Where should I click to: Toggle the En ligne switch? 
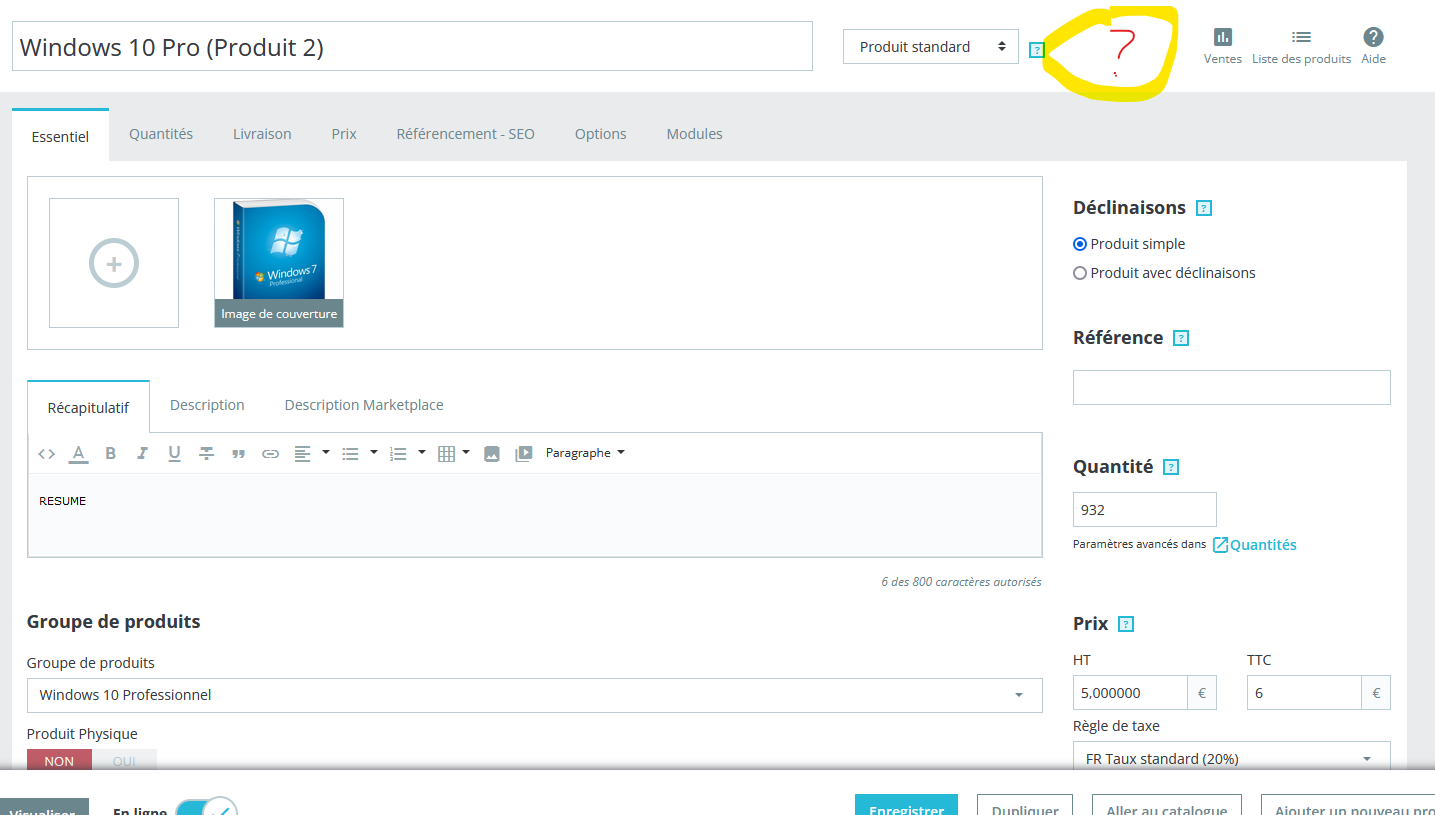click(207, 808)
